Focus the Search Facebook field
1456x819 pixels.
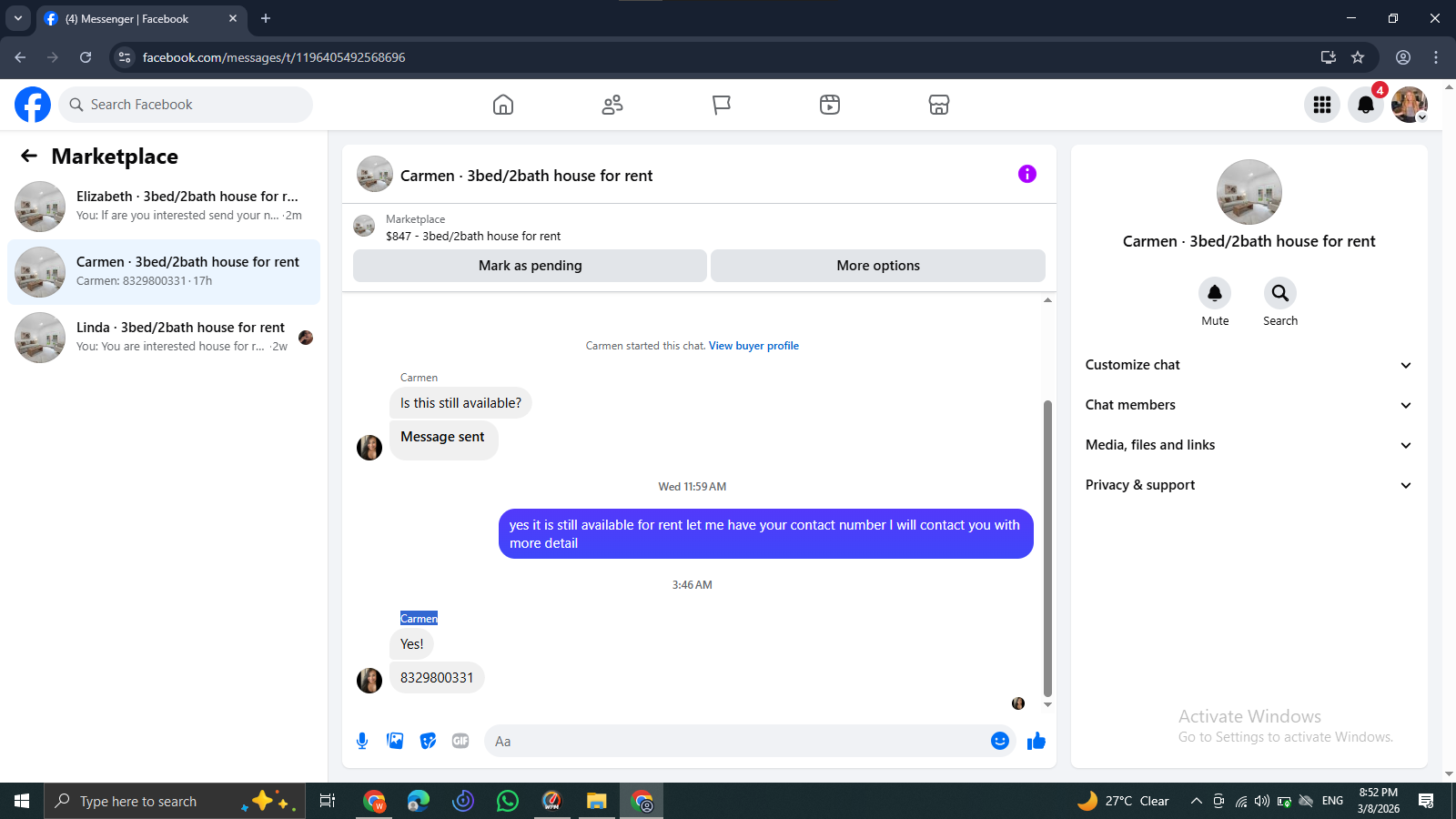point(186,105)
